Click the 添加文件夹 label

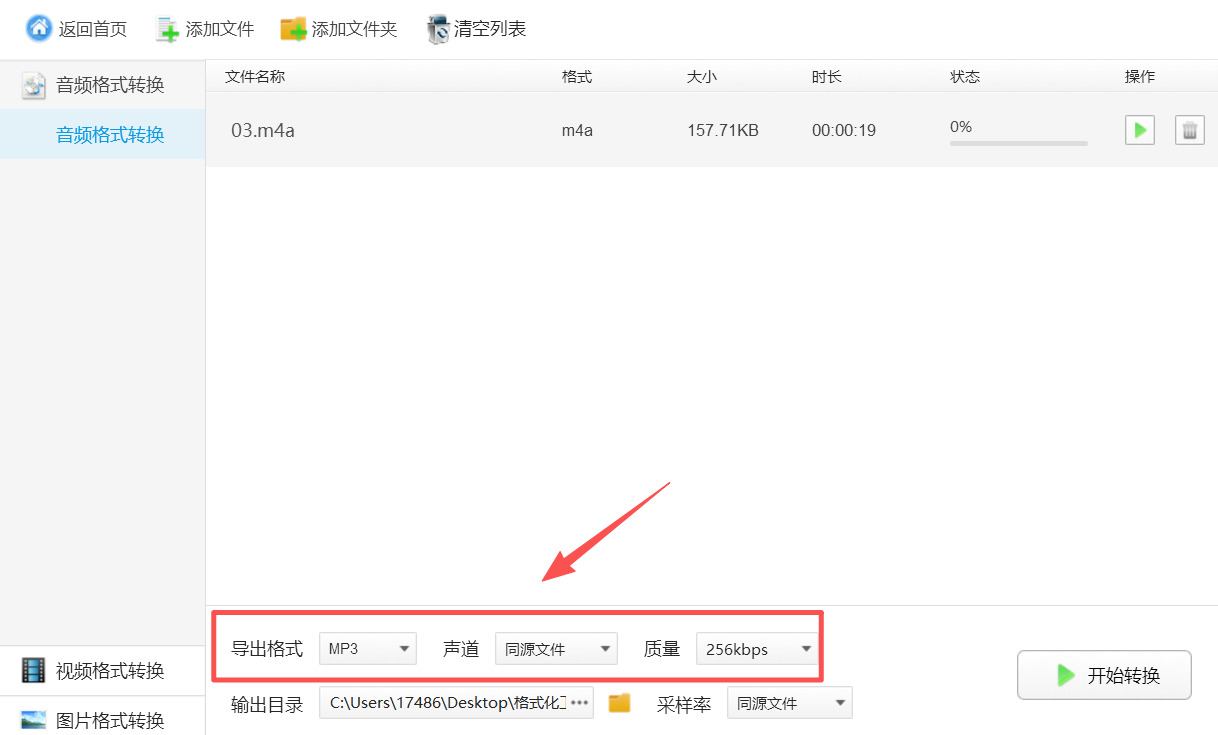(355, 29)
